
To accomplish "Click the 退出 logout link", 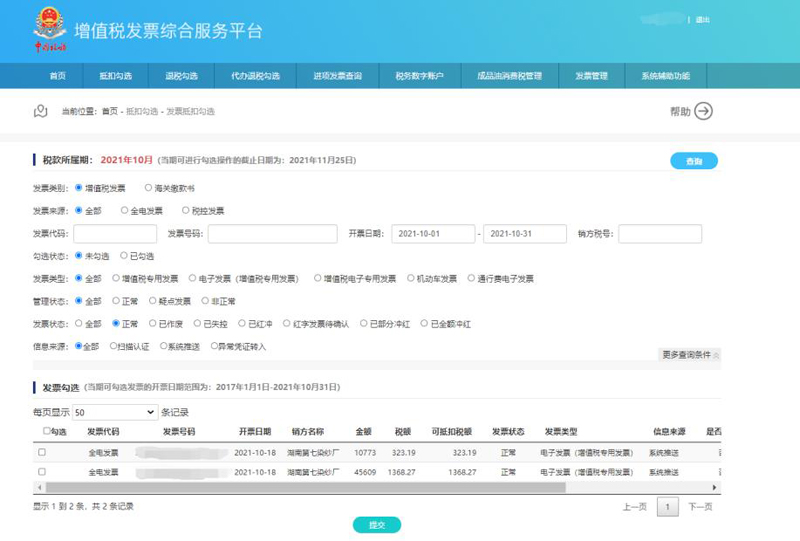I will coord(702,19).
